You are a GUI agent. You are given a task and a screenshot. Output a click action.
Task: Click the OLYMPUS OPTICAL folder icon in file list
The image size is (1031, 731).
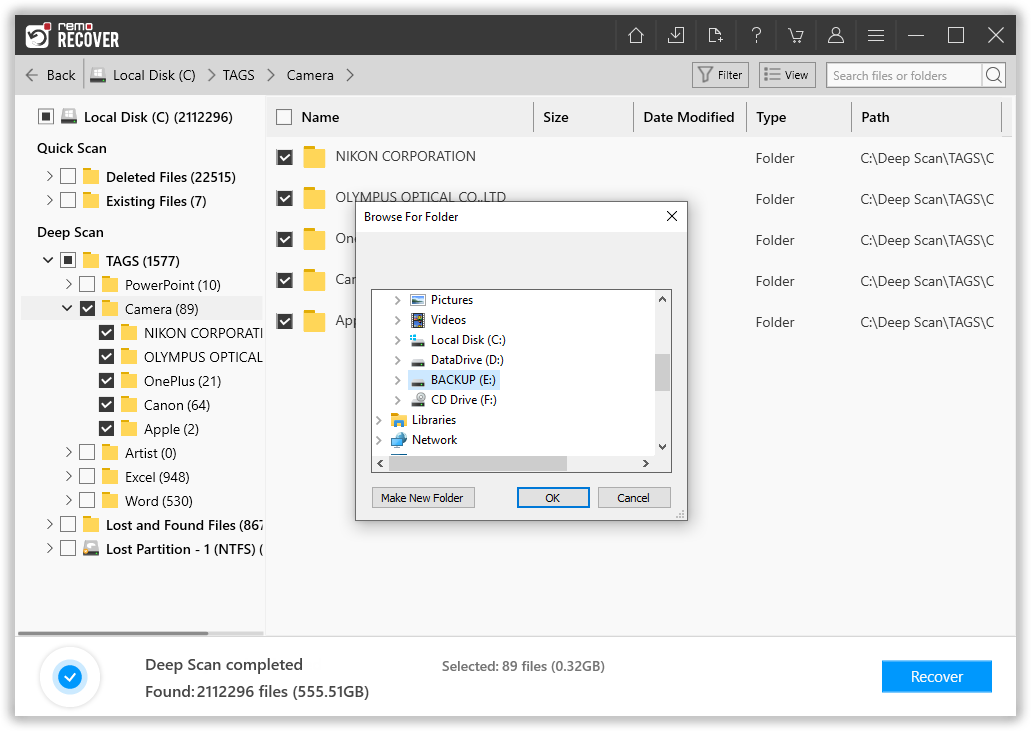pos(314,198)
